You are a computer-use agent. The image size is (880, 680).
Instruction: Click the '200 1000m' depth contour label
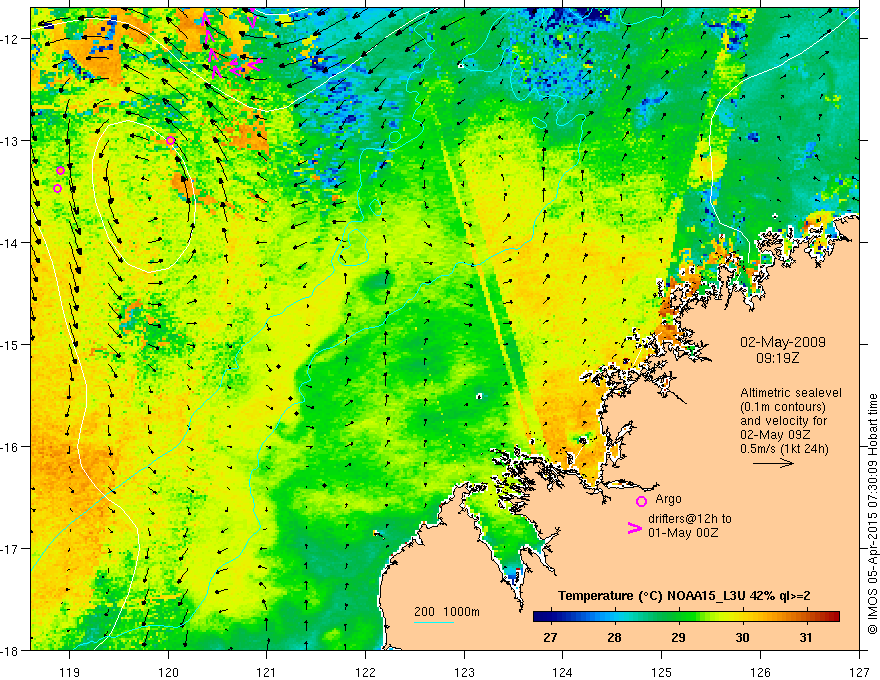tap(447, 612)
